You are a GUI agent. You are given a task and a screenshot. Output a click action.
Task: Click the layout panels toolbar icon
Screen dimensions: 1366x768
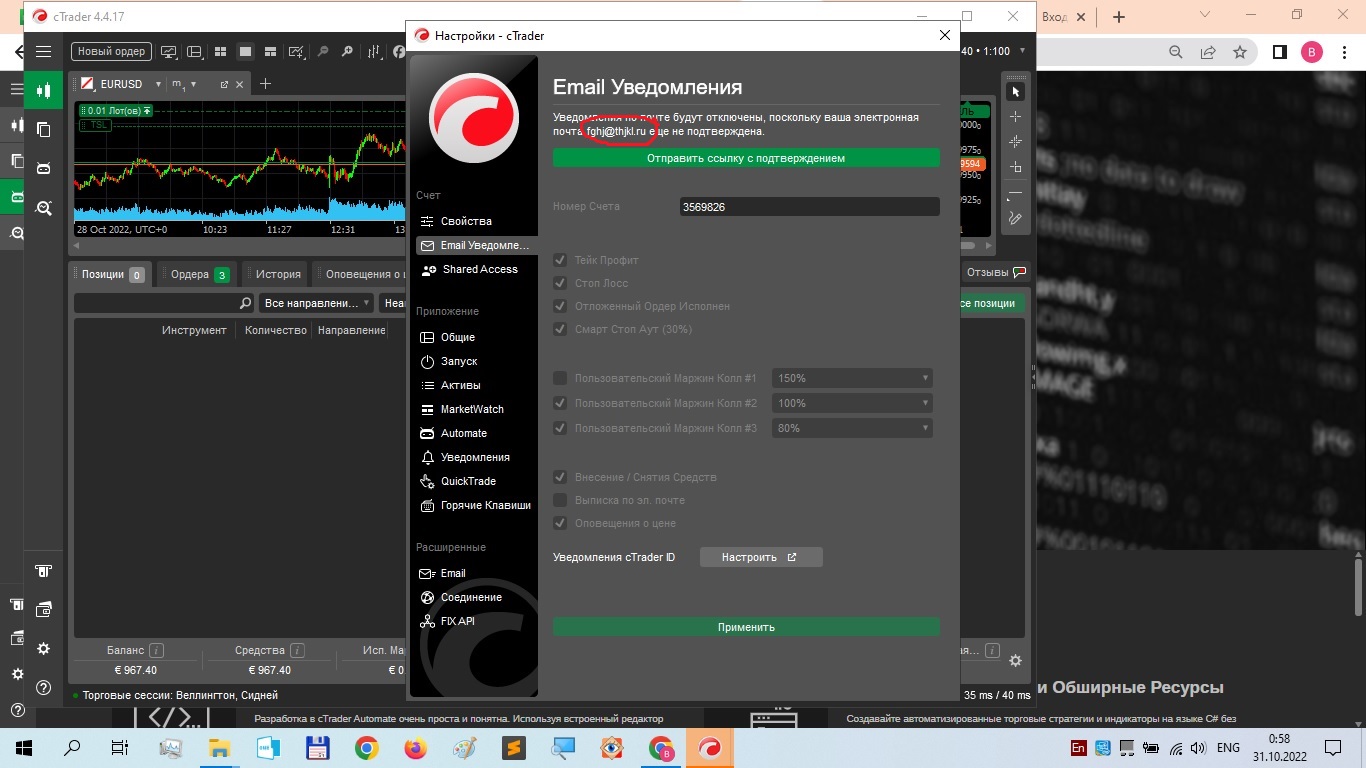(x=195, y=52)
